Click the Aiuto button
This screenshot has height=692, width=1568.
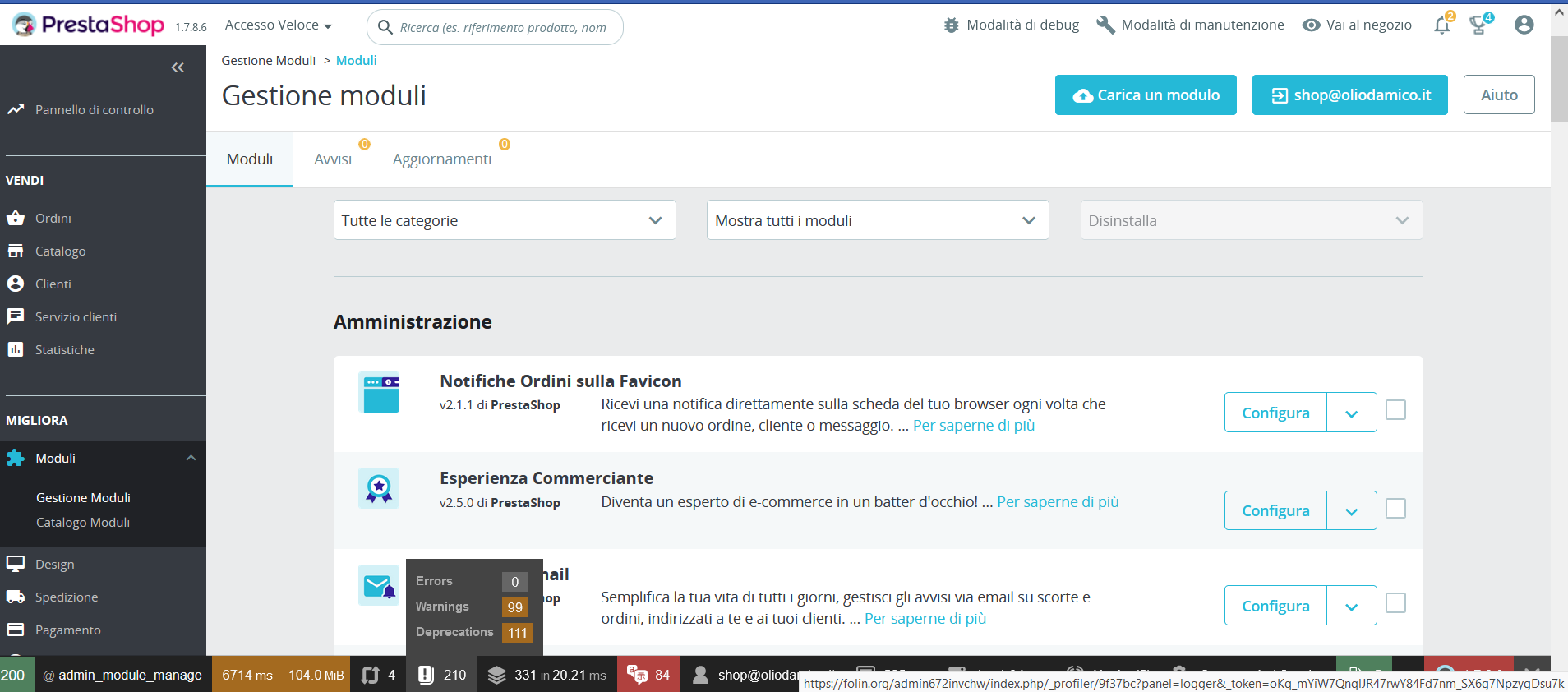1499,95
